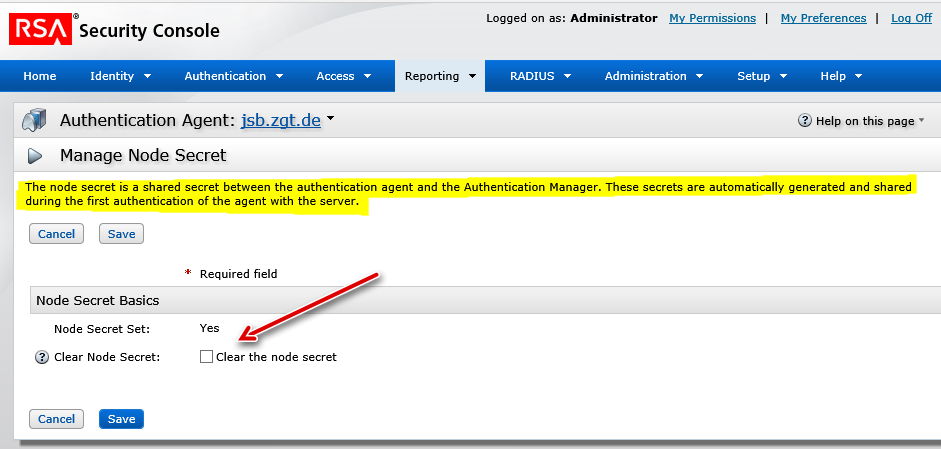Open the RADIUS dropdown menu
Image resolution: width=941 pixels, height=449 pixels.
point(540,76)
